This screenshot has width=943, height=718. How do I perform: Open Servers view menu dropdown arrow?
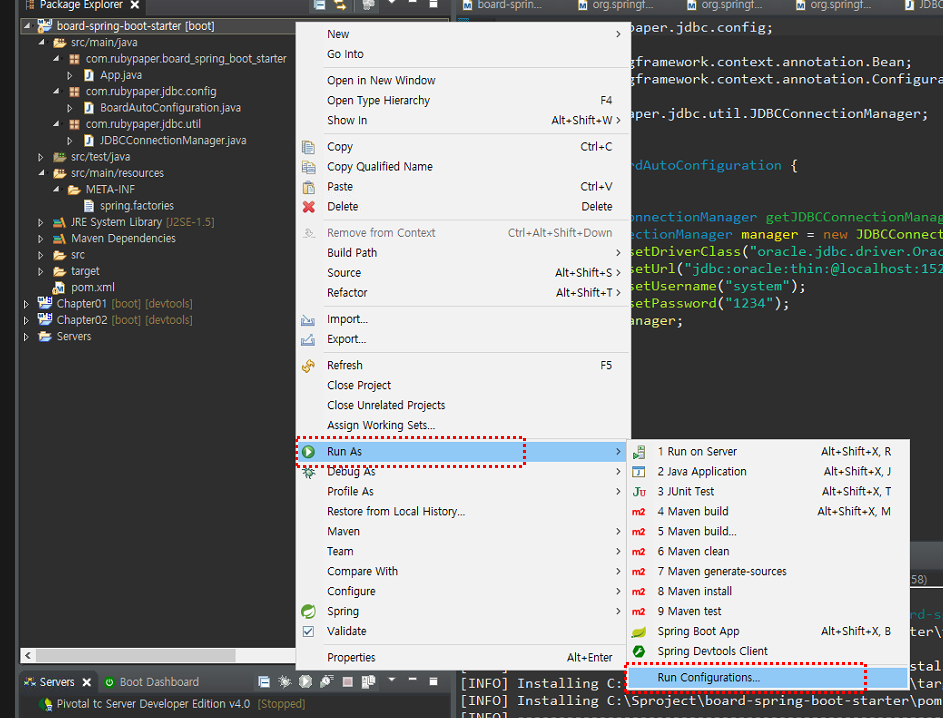[x=392, y=680]
